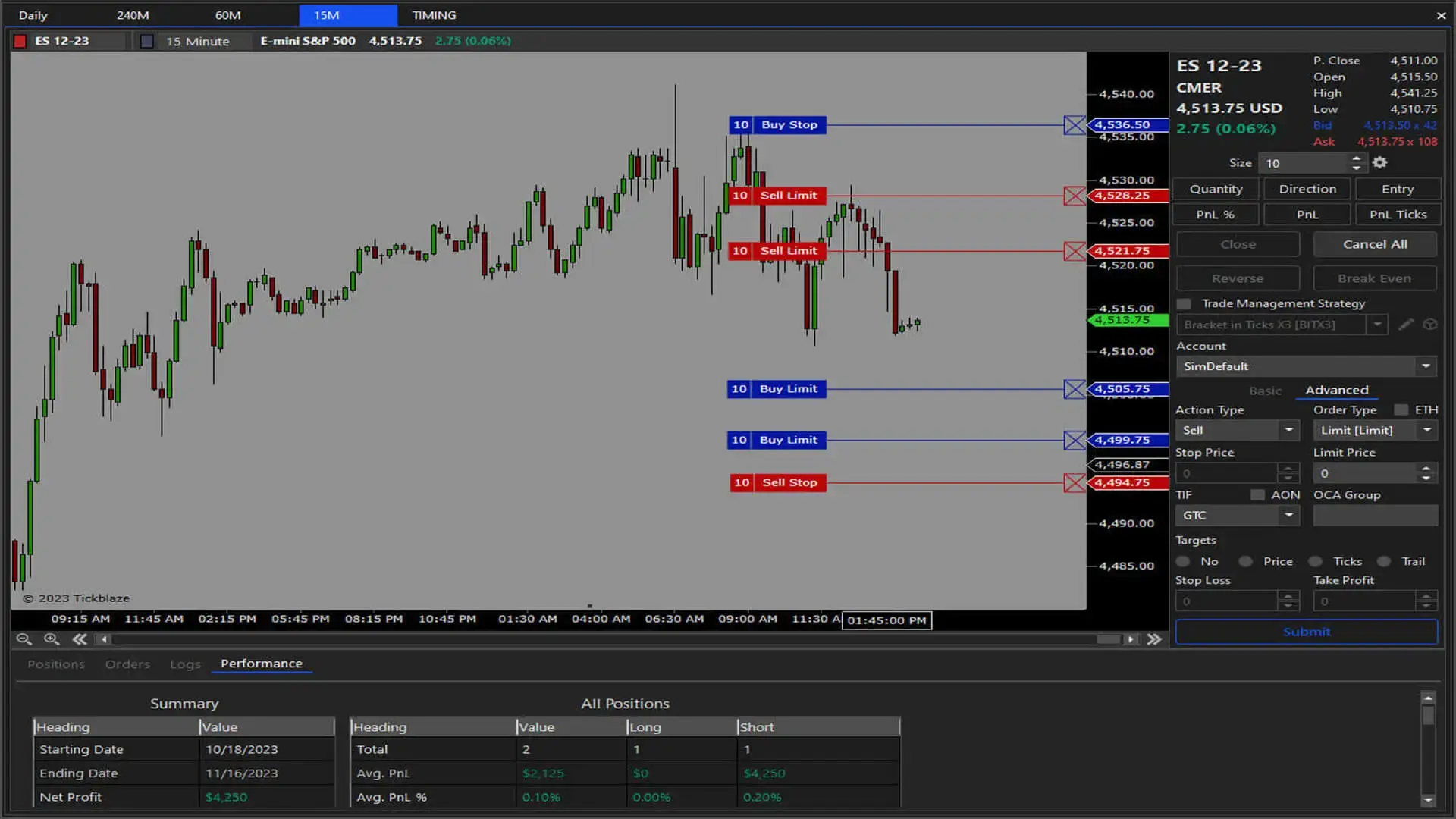Image resolution: width=1456 pixels, height=819 pixels.
Task: Click performance panel scroll down arrow
Action: pyautogui.click(x=1428, y=799)
